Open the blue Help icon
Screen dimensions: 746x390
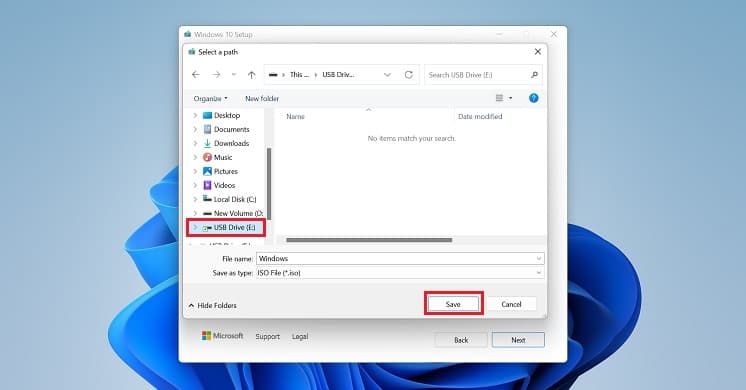point(533,98)
